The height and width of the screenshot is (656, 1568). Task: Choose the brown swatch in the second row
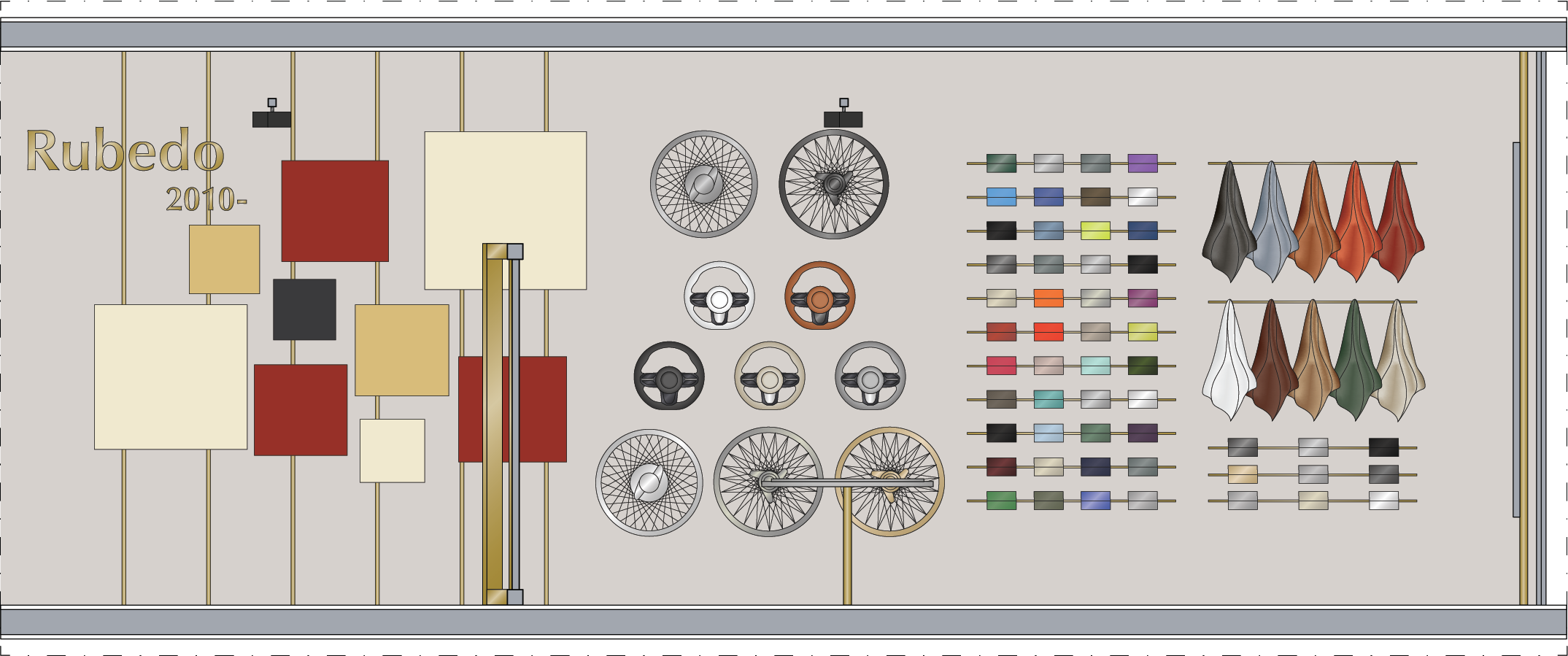(1095, 197)
